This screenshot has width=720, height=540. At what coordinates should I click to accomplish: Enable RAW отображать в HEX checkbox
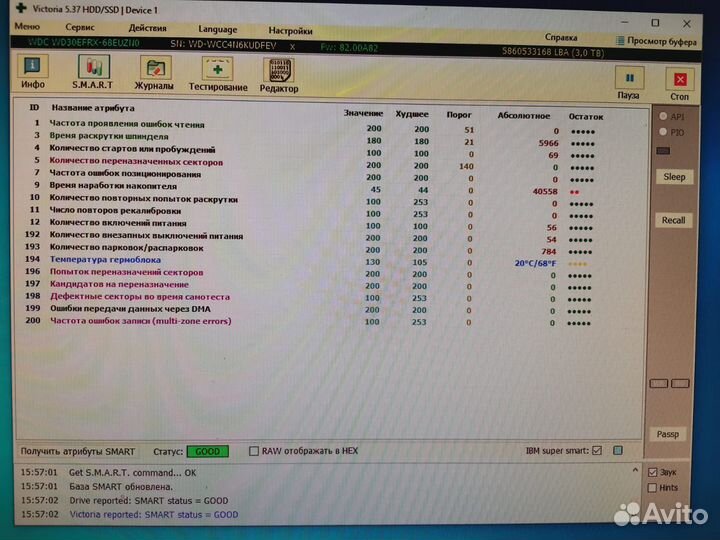click(x=254, y=451)
